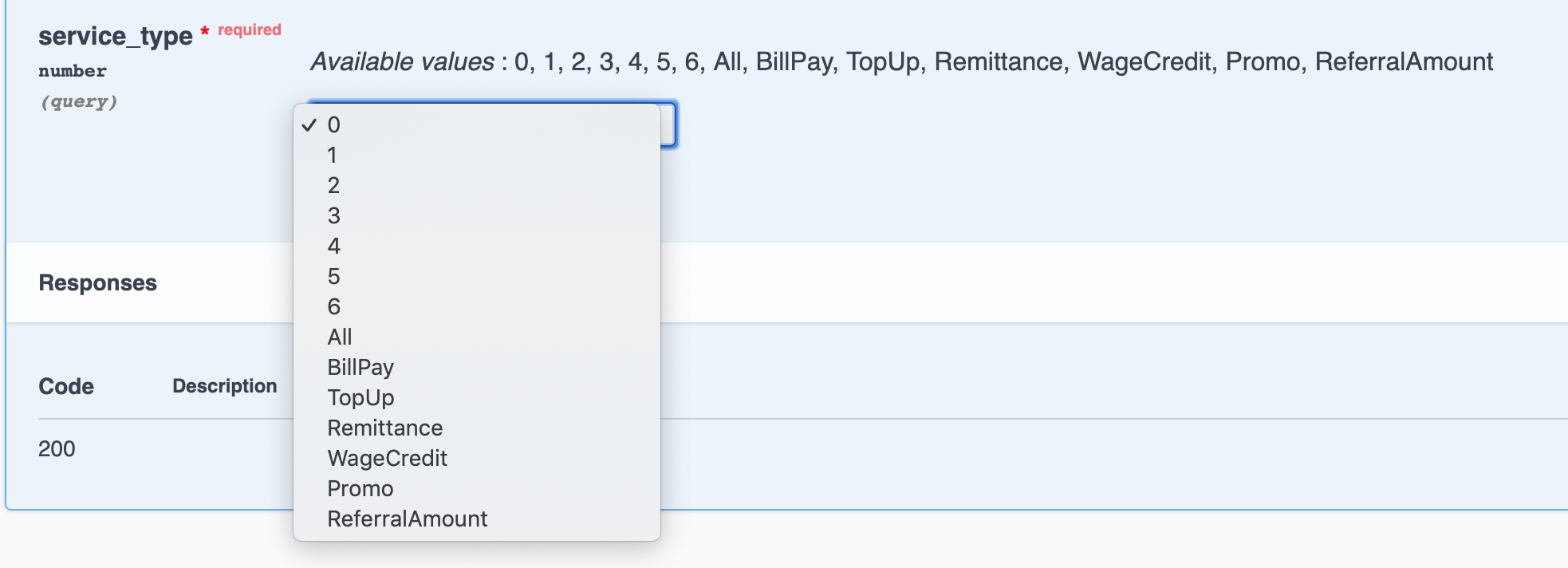Select the Promo option
This screenshot has width=1568, height=568.
point(360,488)
